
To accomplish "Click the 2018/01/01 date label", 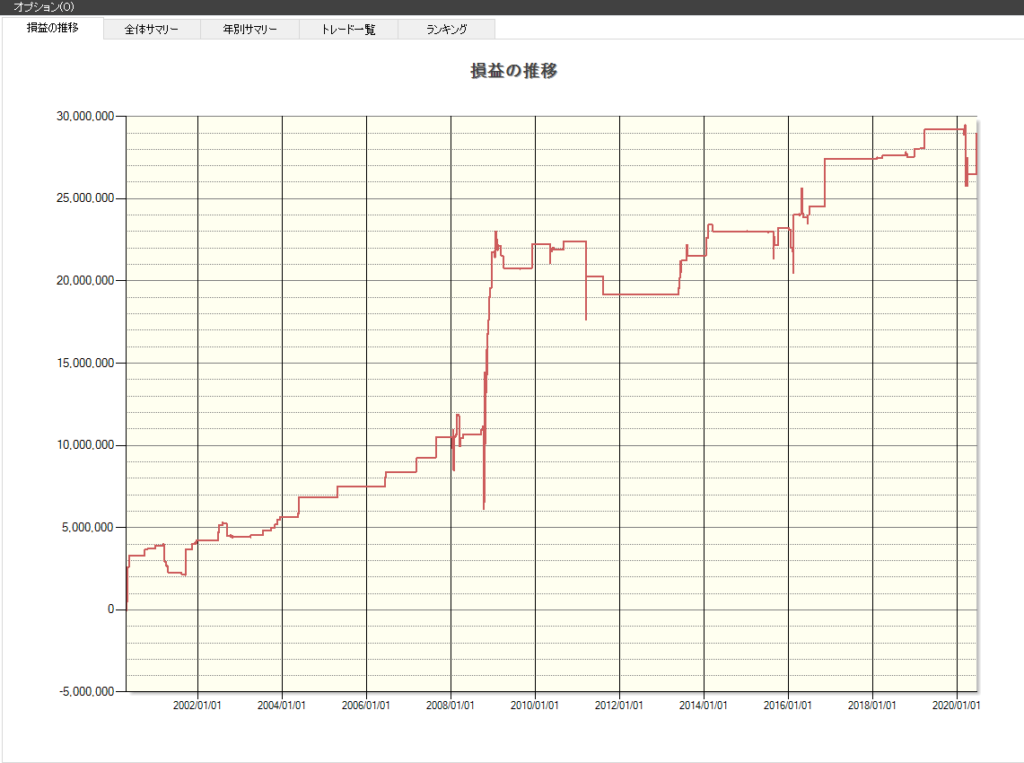I will pyautogui.click(x=872, y=706).
